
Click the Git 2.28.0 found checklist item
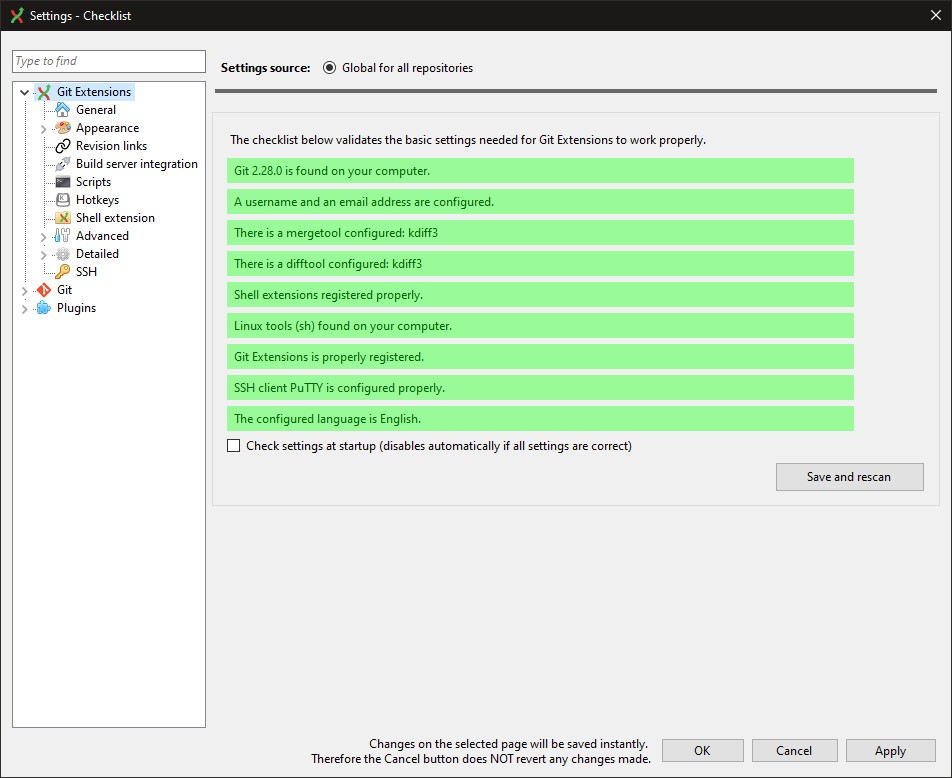[x=540, y=171]
